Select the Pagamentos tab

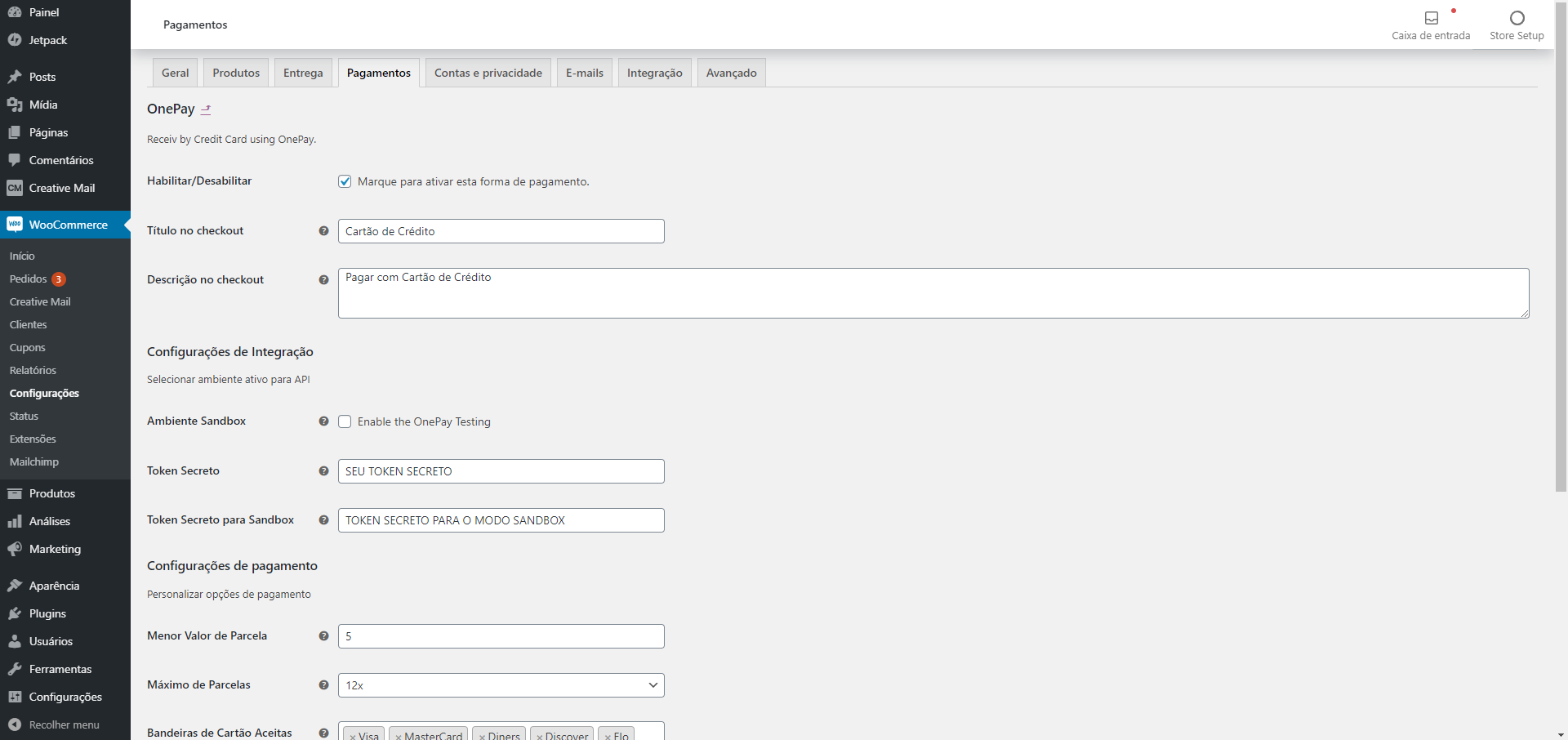pyautogui.click(x=379, y=73)
